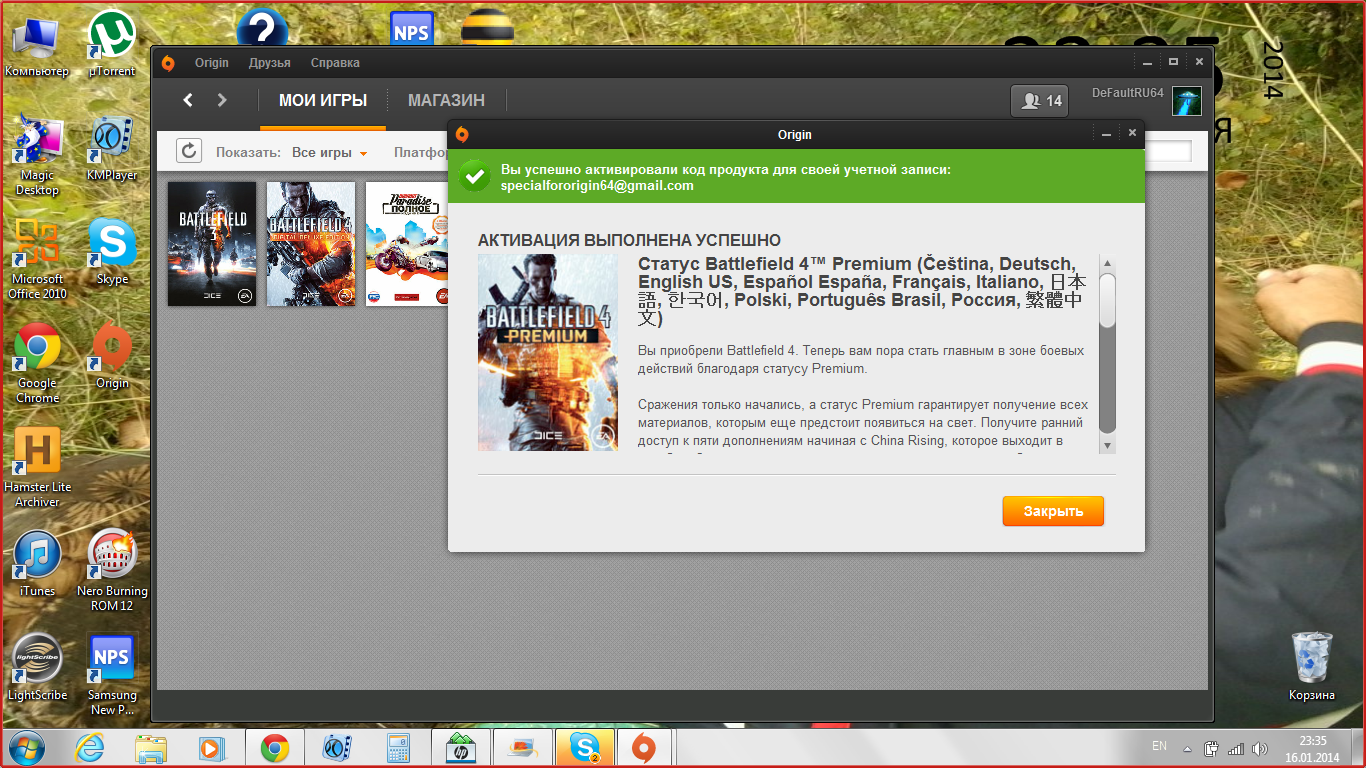Viewport: 1366px width, 768px height.
Task: Click the HP icon on the taskbar
Action: coord(461,747)
